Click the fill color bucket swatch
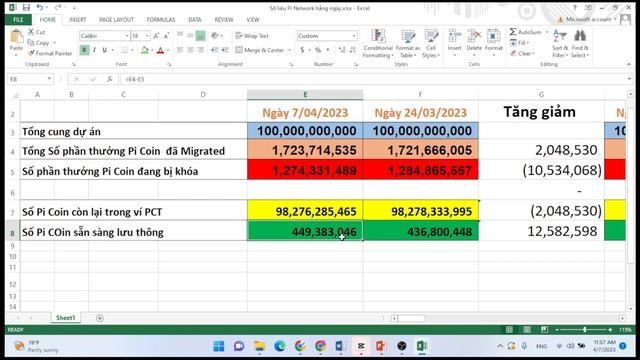Screen dimensions: 640x360 (x=145, y=50)
